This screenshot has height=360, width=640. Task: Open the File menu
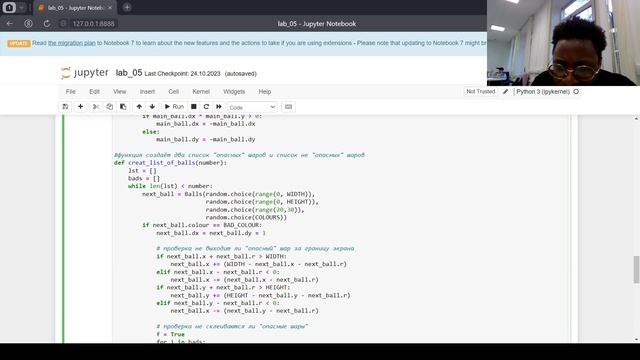(71, 91)
